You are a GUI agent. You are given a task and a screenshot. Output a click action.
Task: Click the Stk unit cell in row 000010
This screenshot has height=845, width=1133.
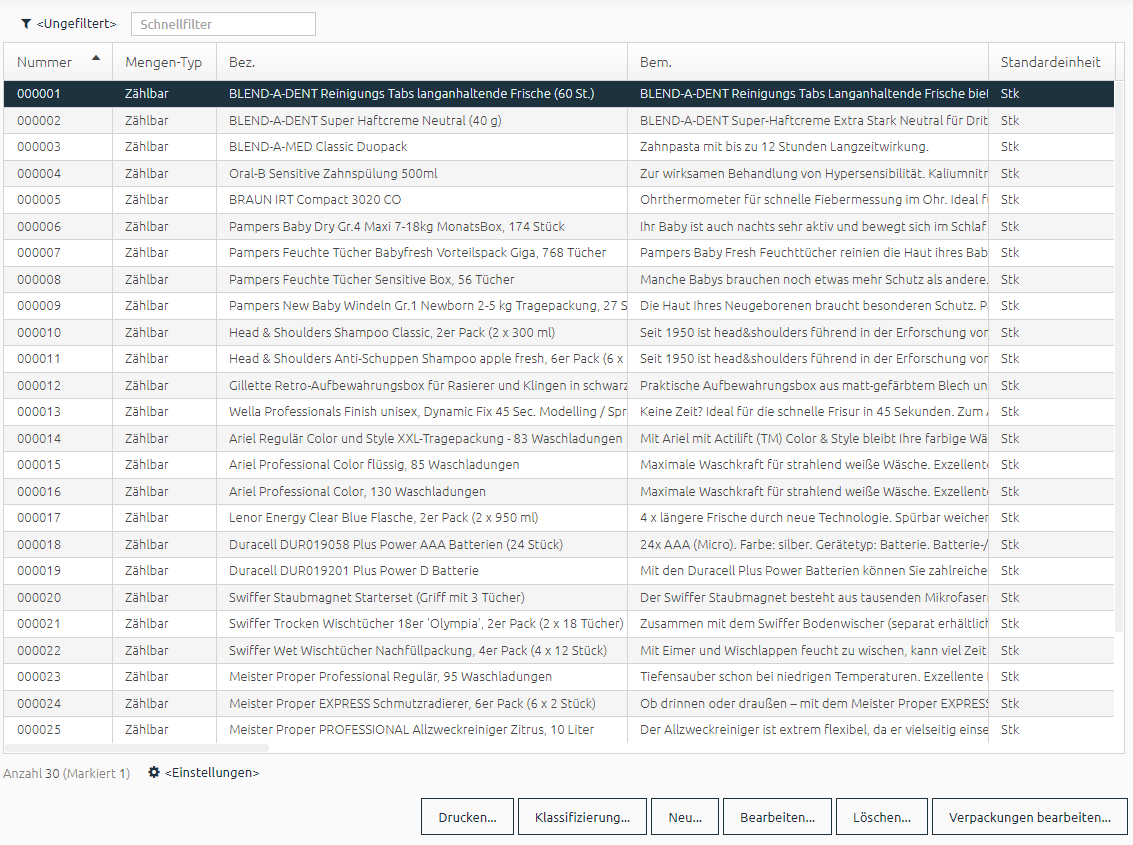[x=1051, y=333]
